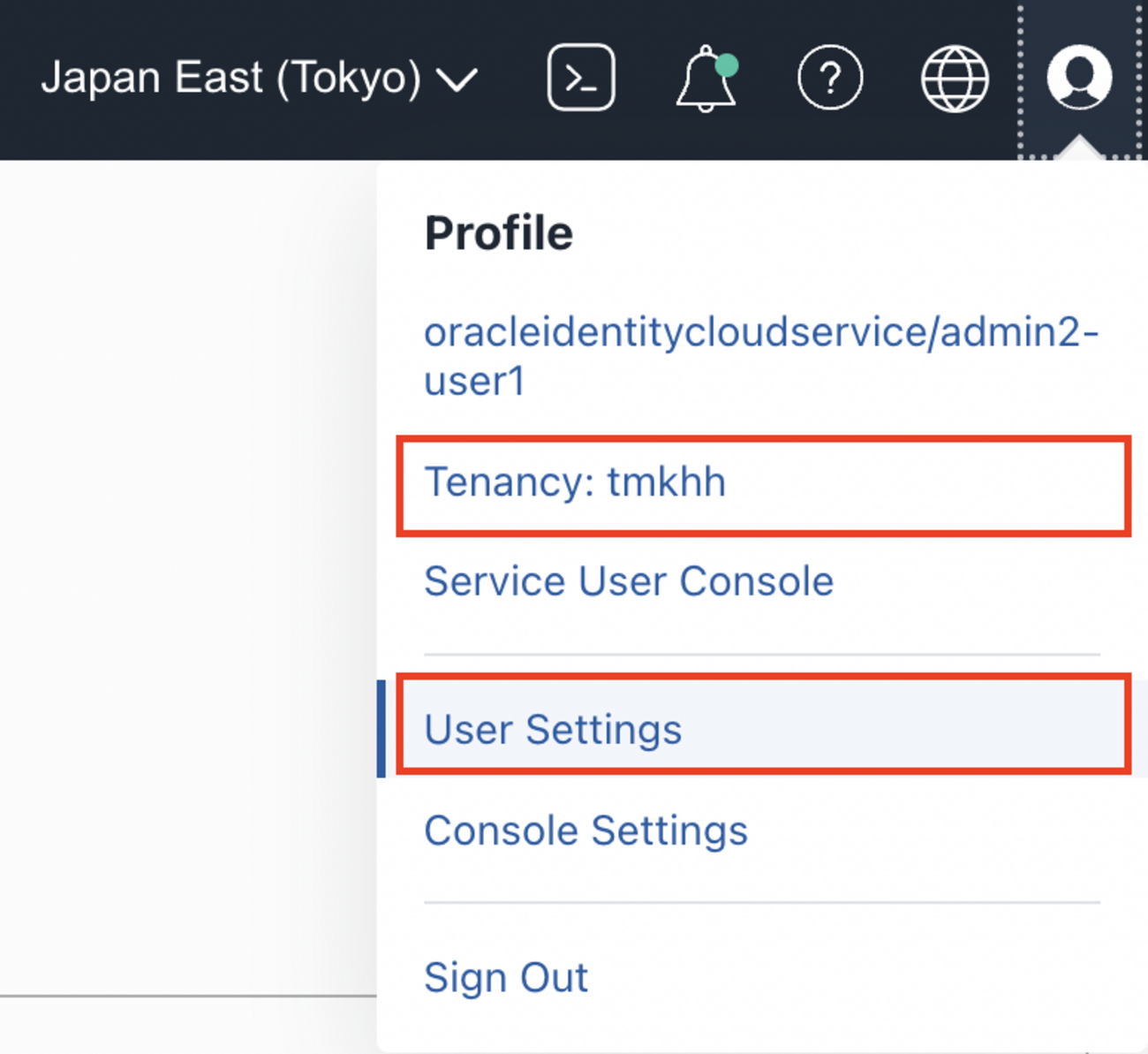Screen dimensions: 1148x1054
Task: Expand the region chevron arrow
Action: coord(457,80)
